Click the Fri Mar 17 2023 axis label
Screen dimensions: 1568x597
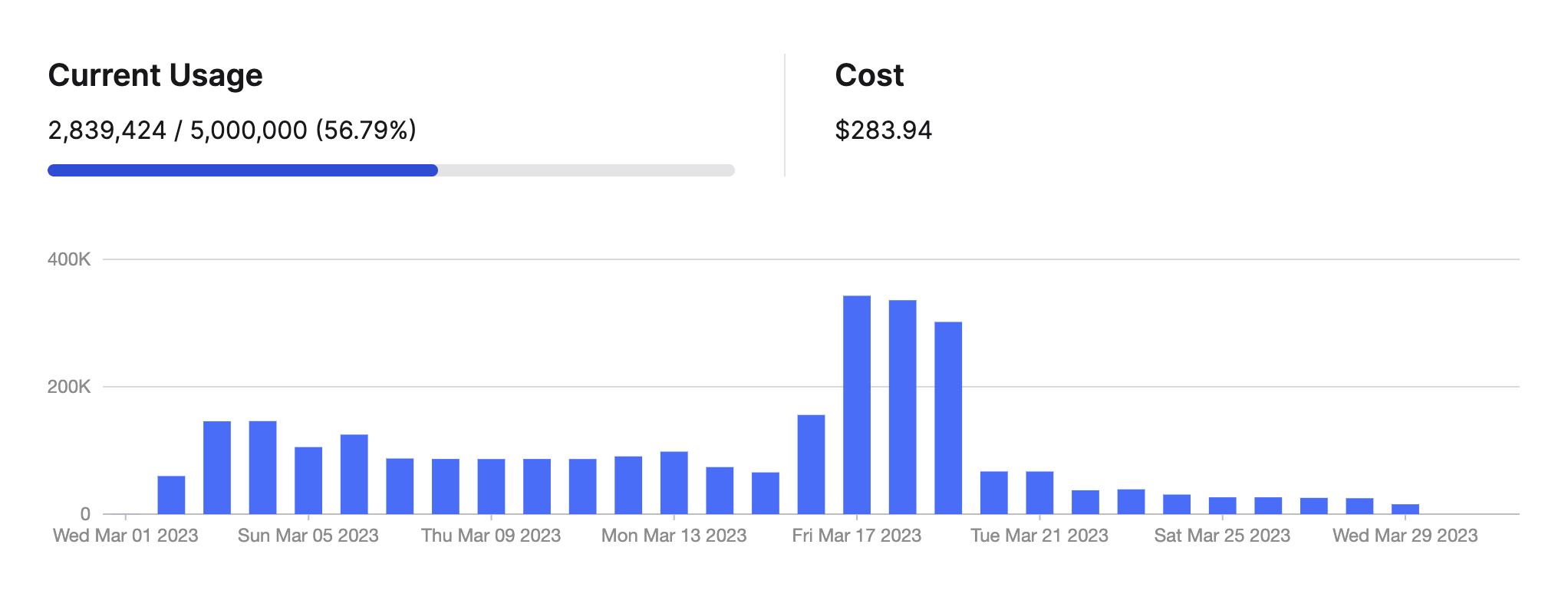[x=856, y=536]
